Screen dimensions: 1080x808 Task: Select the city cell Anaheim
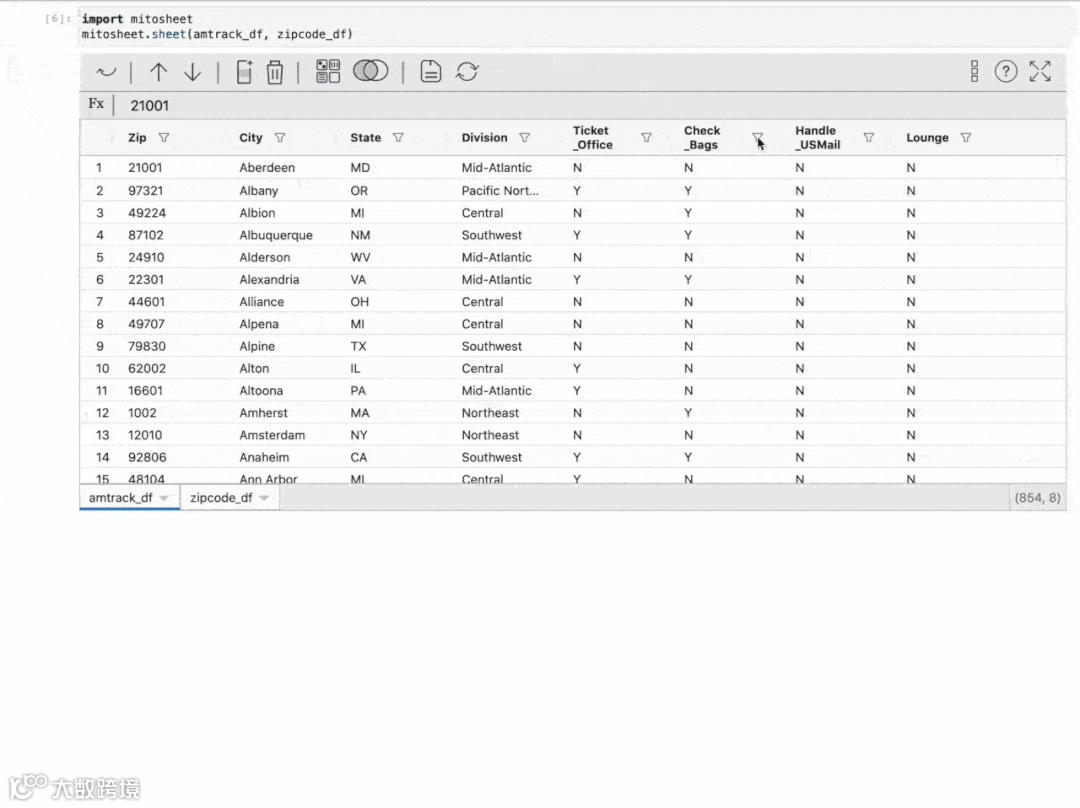[264, 457]
